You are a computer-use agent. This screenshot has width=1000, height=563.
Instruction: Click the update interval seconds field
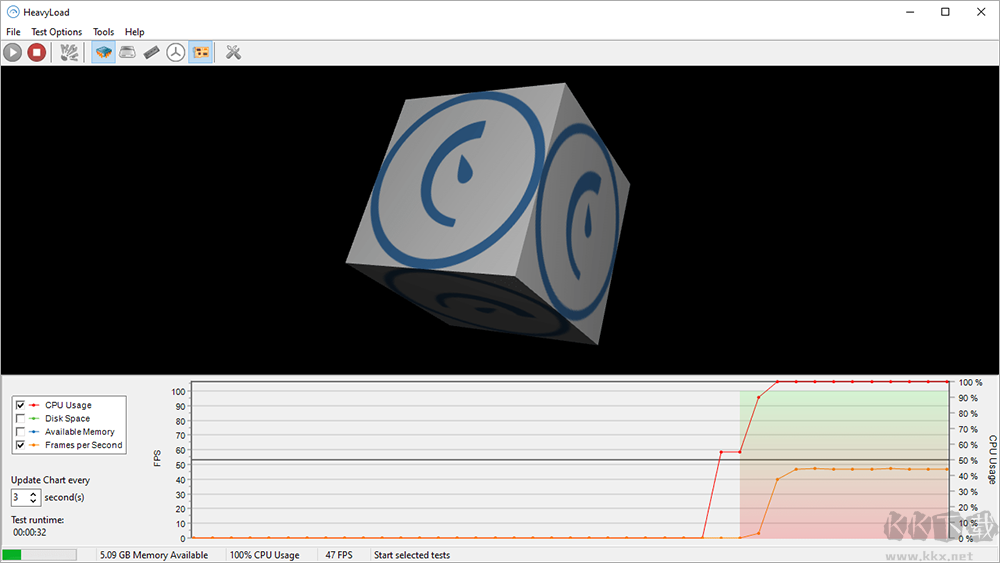tap(20, 497)
